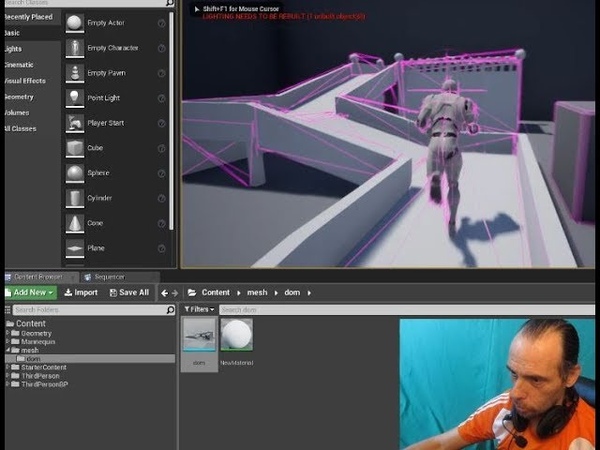Select the Visual Effects category
The image size is (600, 450).
click(x=24, y=80)
